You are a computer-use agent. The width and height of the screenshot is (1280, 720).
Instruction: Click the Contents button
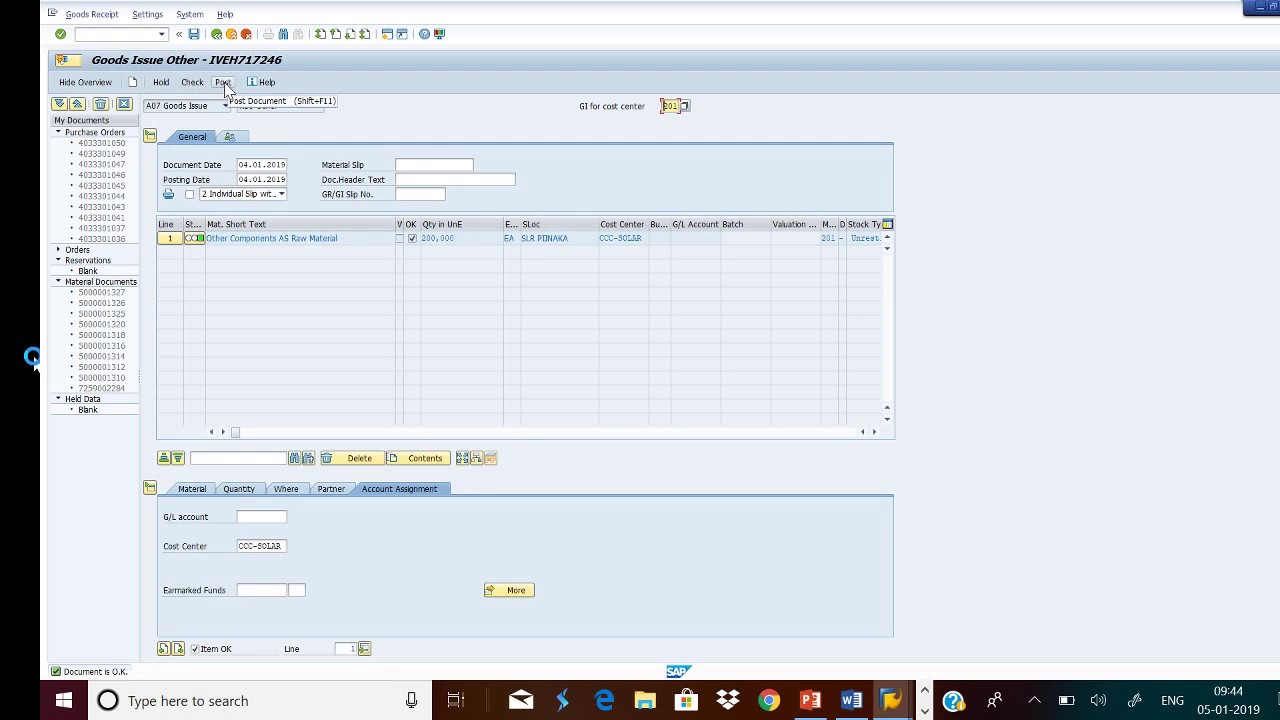418,458
